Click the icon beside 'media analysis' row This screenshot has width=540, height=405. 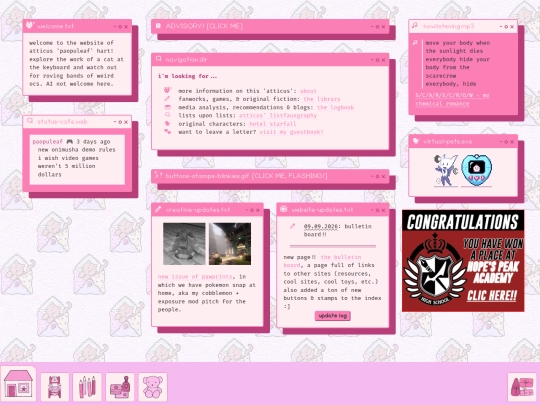pyautogui.click(x=168, y=107)
